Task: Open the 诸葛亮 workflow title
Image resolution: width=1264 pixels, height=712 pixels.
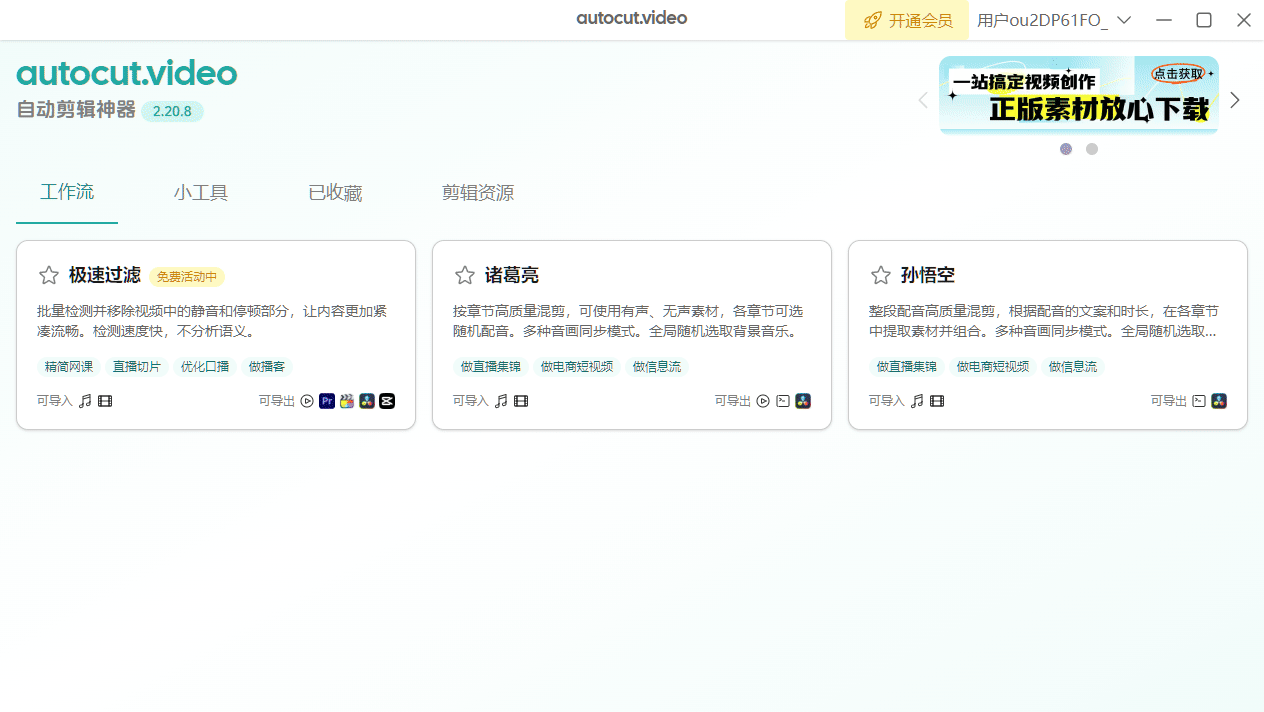Action: pos(512,275)
